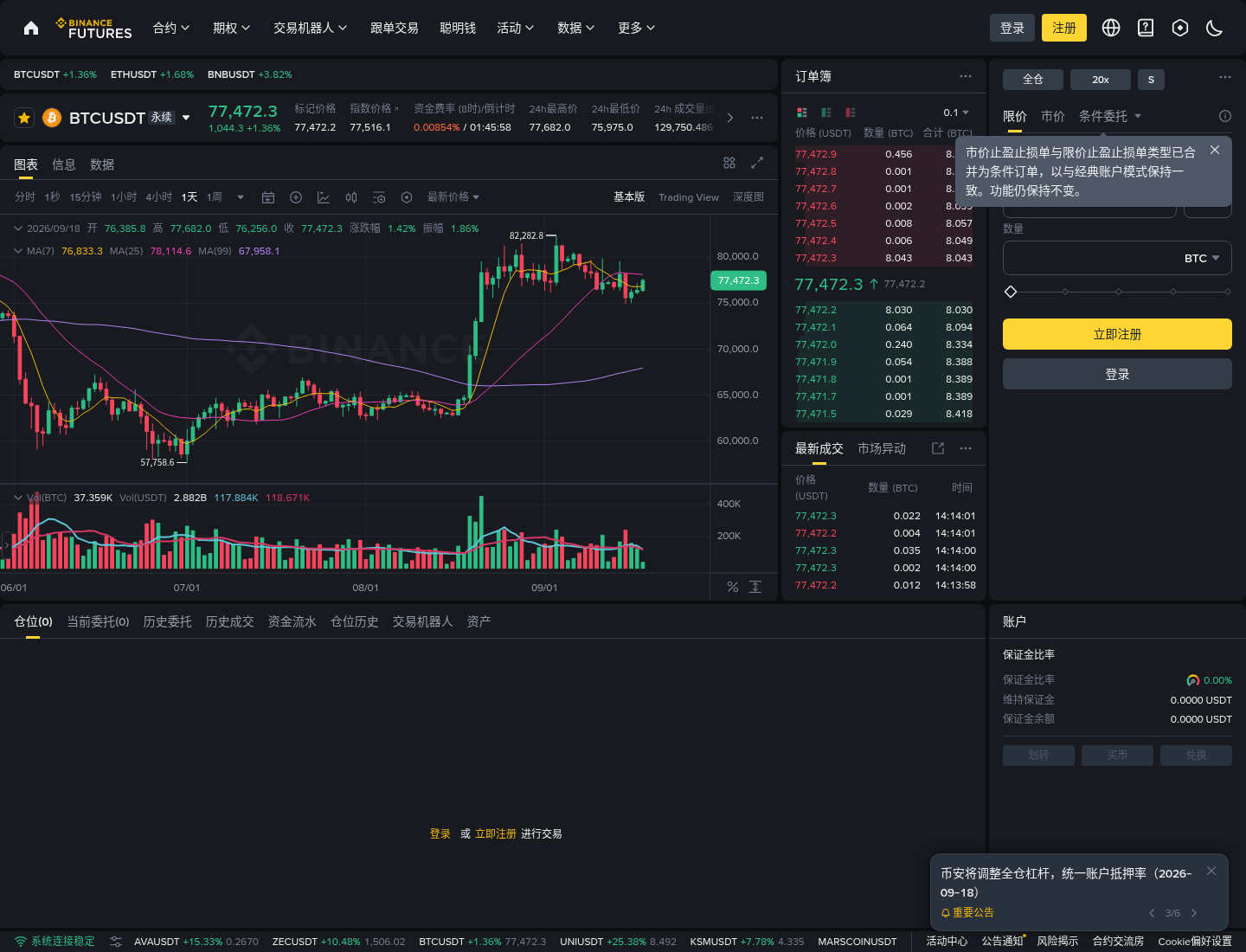Open the 资金流水 tab
The height and width of the screenshot is (952, 1246).
pos(292,621)
